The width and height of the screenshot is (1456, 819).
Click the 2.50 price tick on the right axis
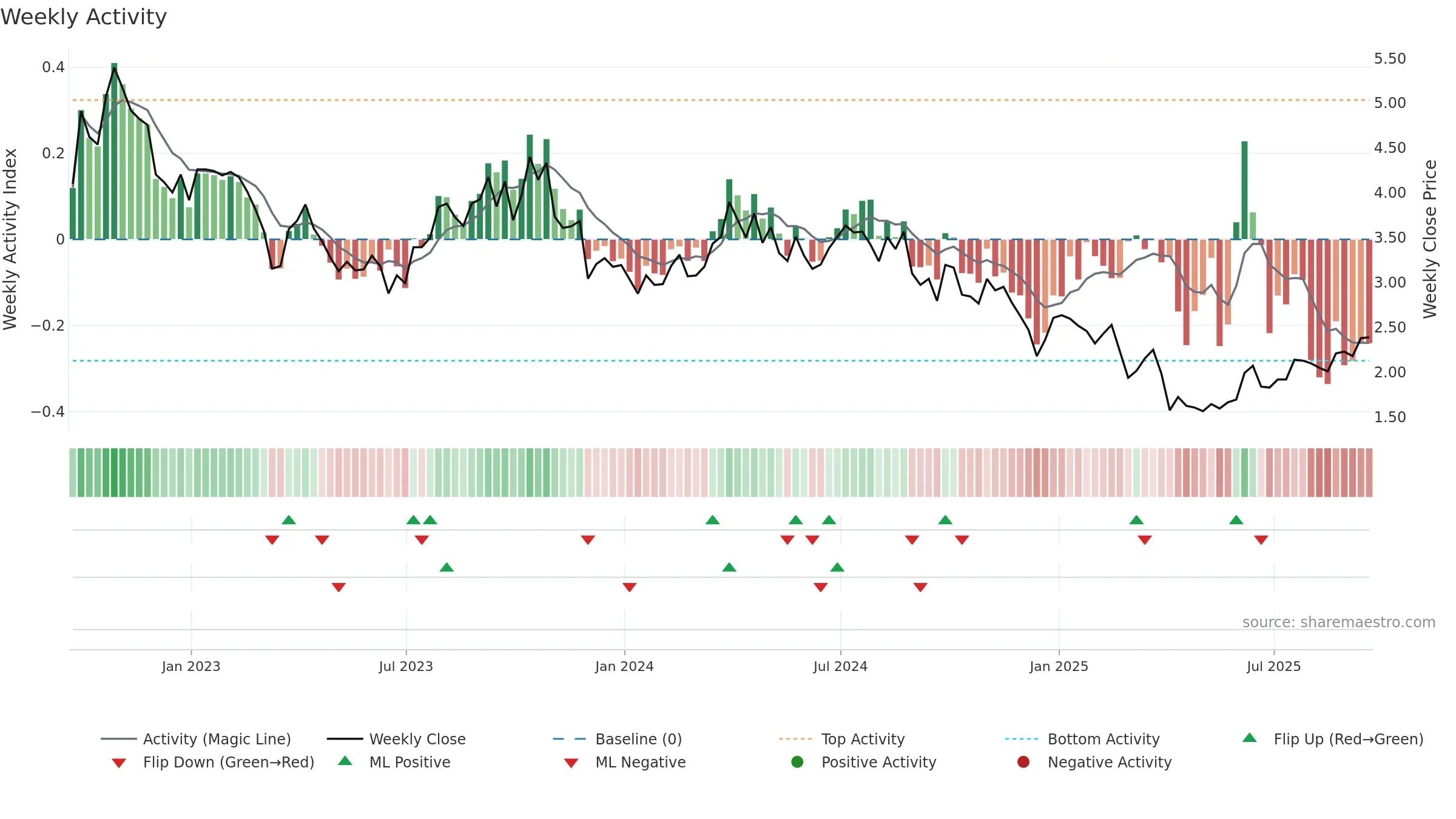[1390, 328]
